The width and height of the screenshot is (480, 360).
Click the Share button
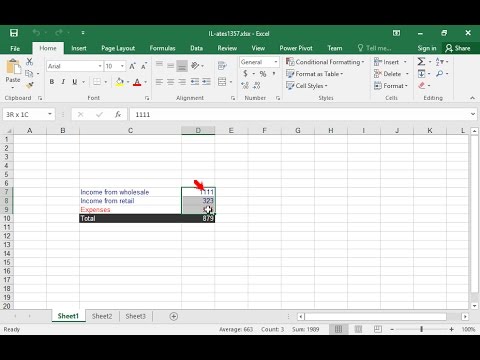[458, 48]
